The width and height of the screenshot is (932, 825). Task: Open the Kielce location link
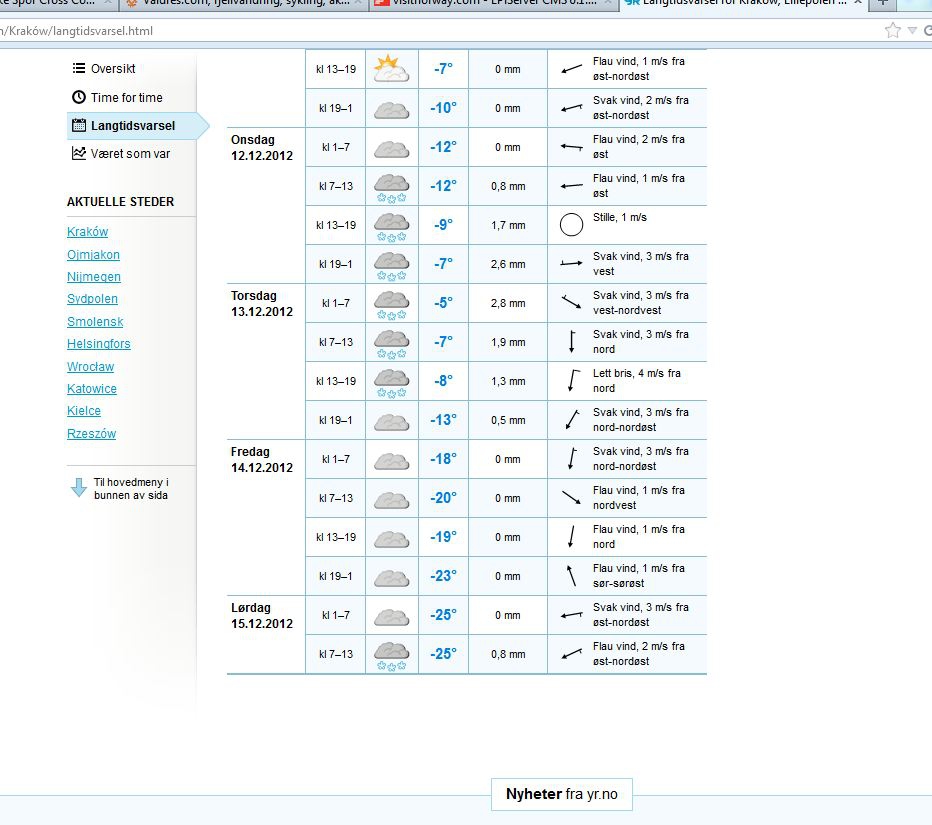point(84,411)
